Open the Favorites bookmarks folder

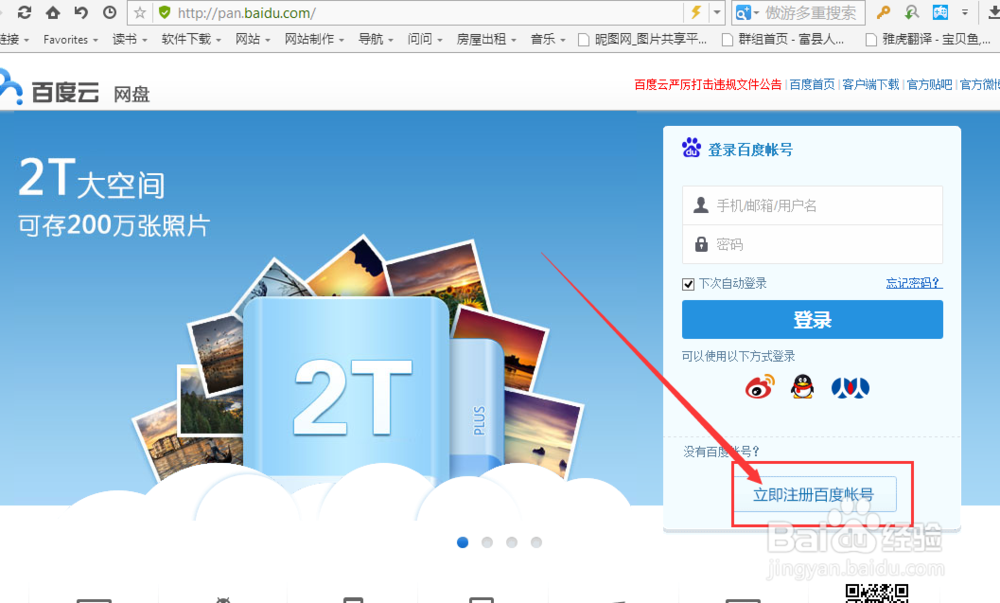click(x=71, y=40)
